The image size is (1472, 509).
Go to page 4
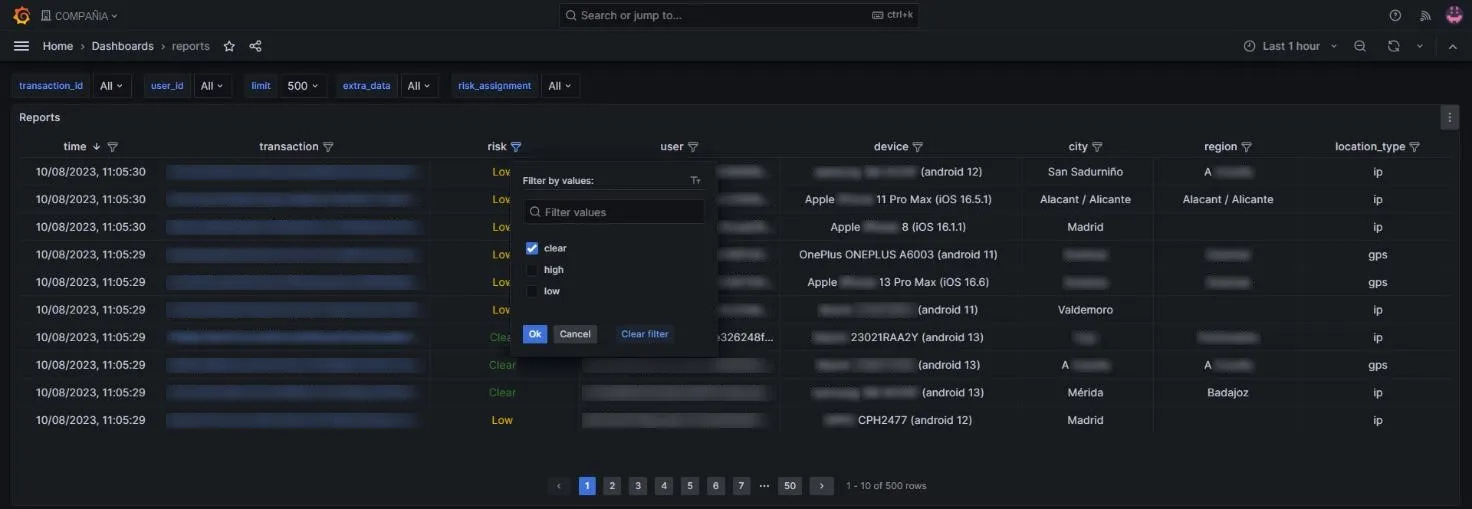[x=664, y=486]
